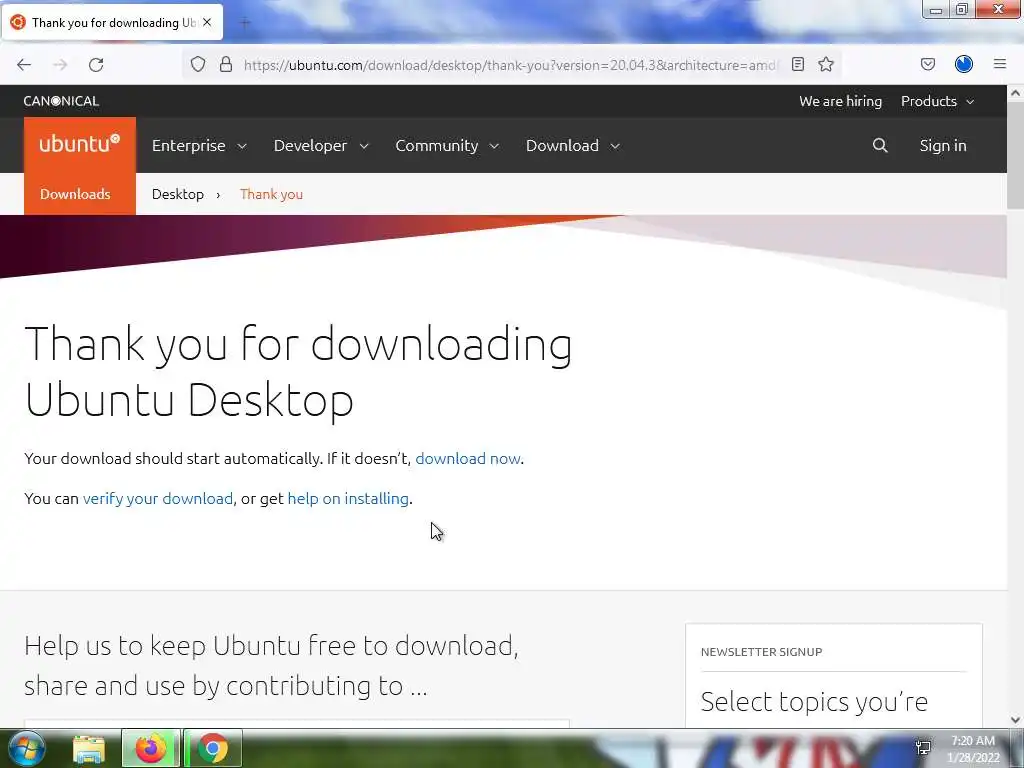Open the verify your download link
This screenshot has height=768, width=1024.
point(157,498)
